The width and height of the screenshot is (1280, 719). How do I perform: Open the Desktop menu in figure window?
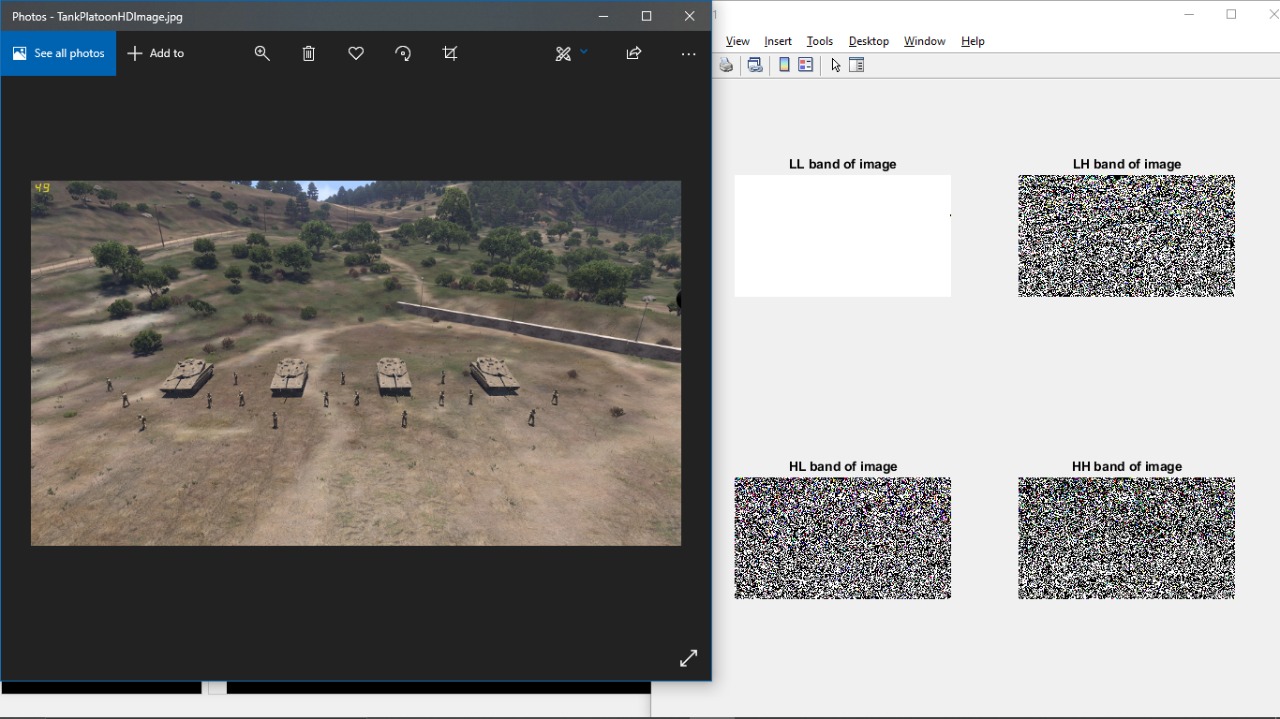(869, 41)
